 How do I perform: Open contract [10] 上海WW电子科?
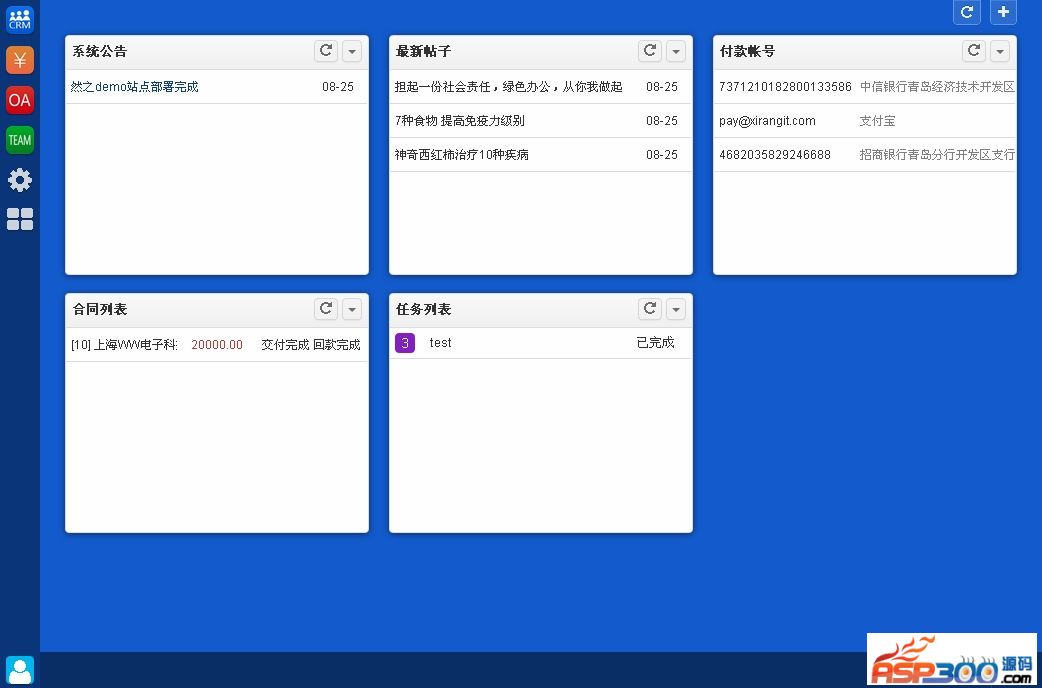tap(124, 344)
